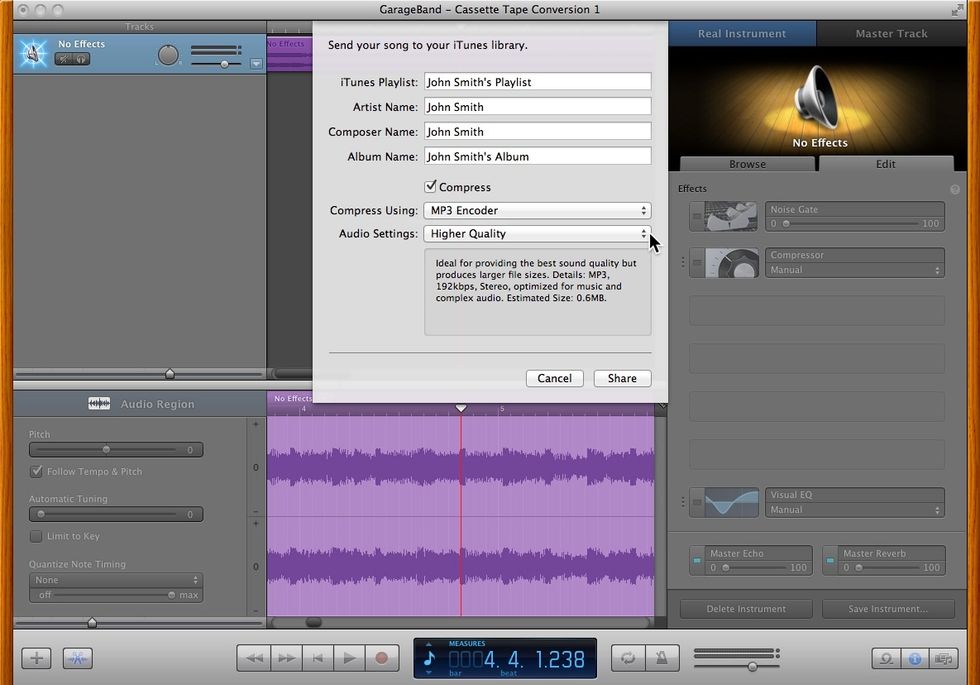Toggle Follow Tempo & Pitch
Viewport: 980px width, 685px height.
tap(37, 471)
